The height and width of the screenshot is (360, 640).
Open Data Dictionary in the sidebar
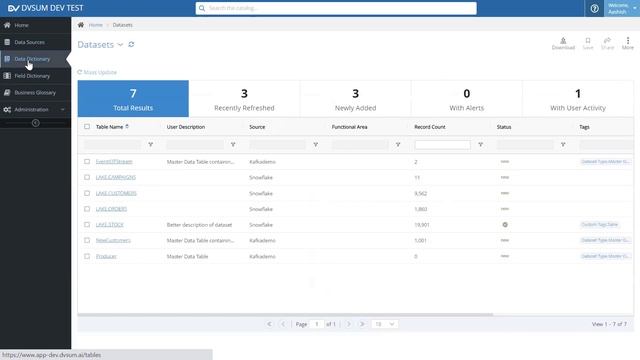click(x=36, y=59)
